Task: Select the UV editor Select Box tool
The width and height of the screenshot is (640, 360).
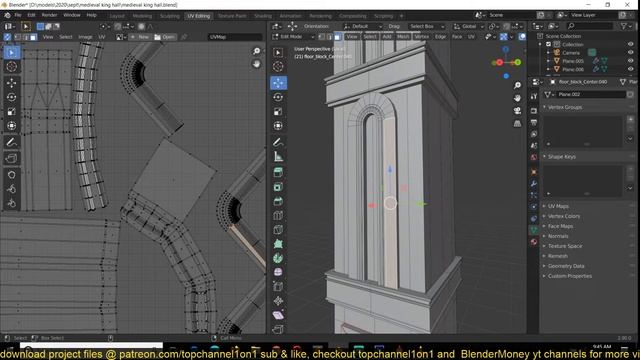Action: tap(11, 53)
